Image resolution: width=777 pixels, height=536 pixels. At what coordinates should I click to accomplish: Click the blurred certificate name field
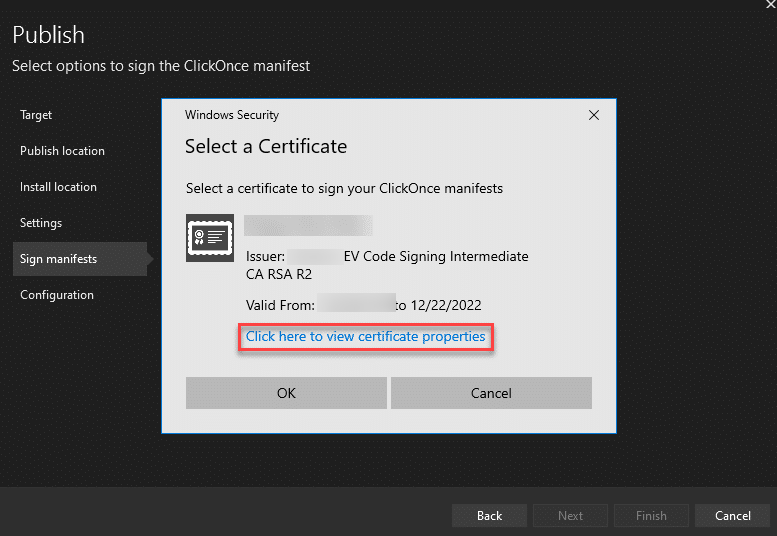308,225
